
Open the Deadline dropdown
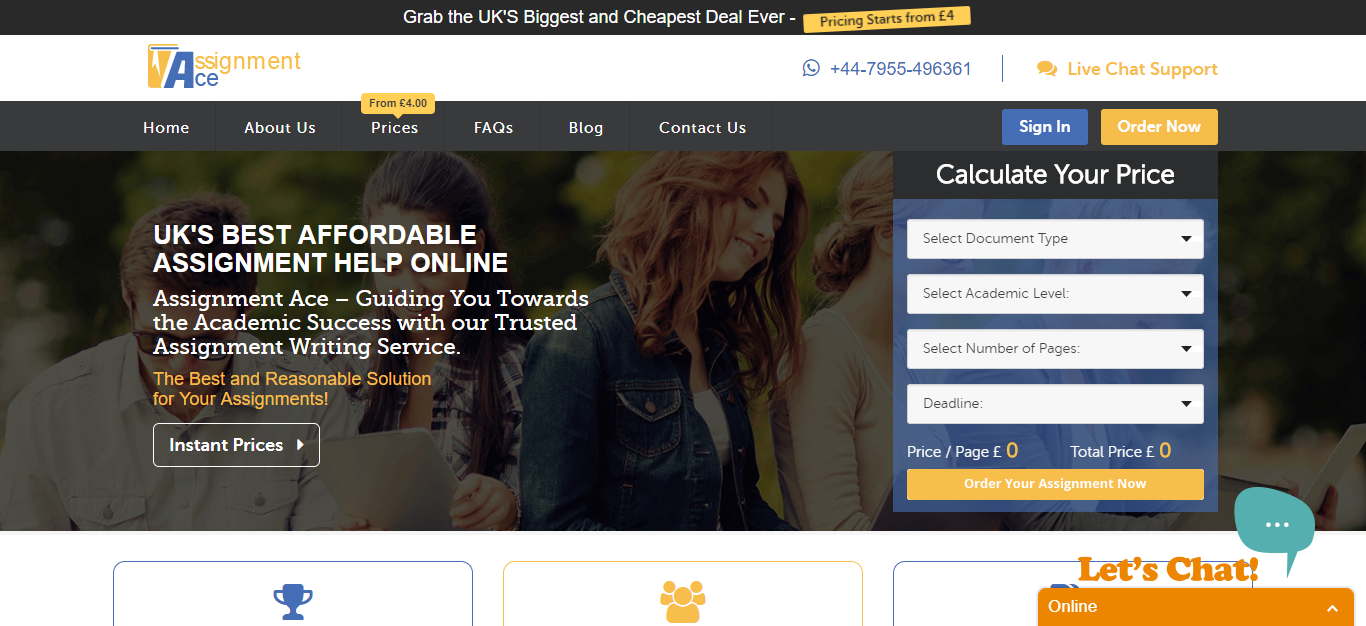point(1055,404)
